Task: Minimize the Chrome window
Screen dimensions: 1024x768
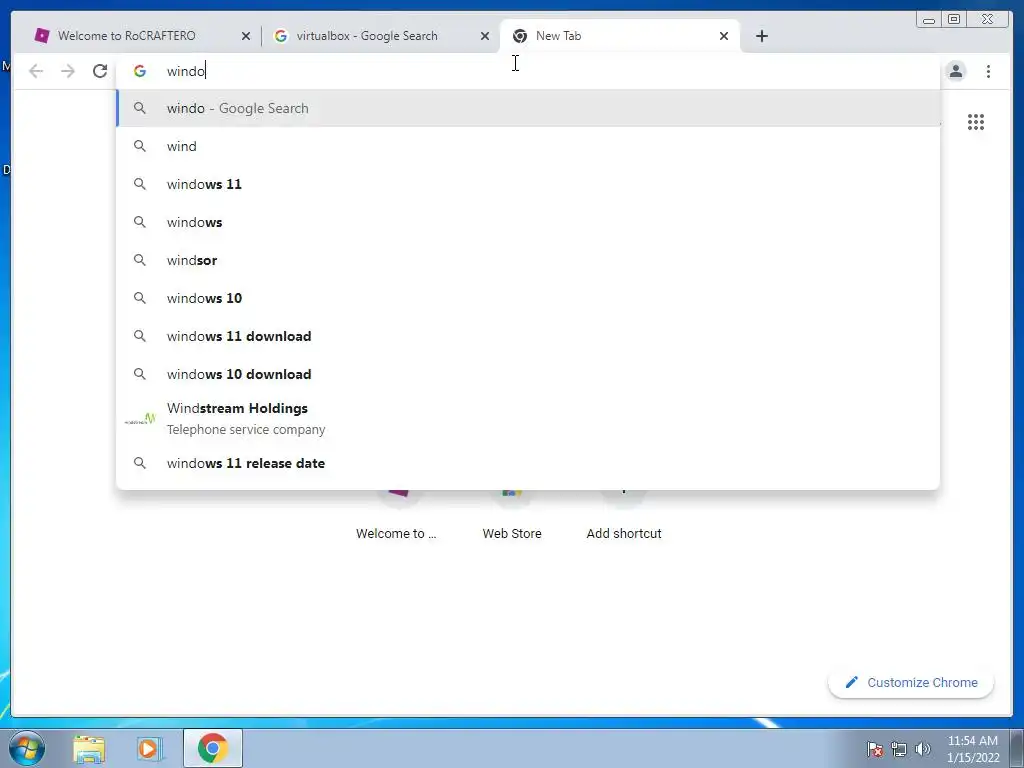Action: point(929,20)
